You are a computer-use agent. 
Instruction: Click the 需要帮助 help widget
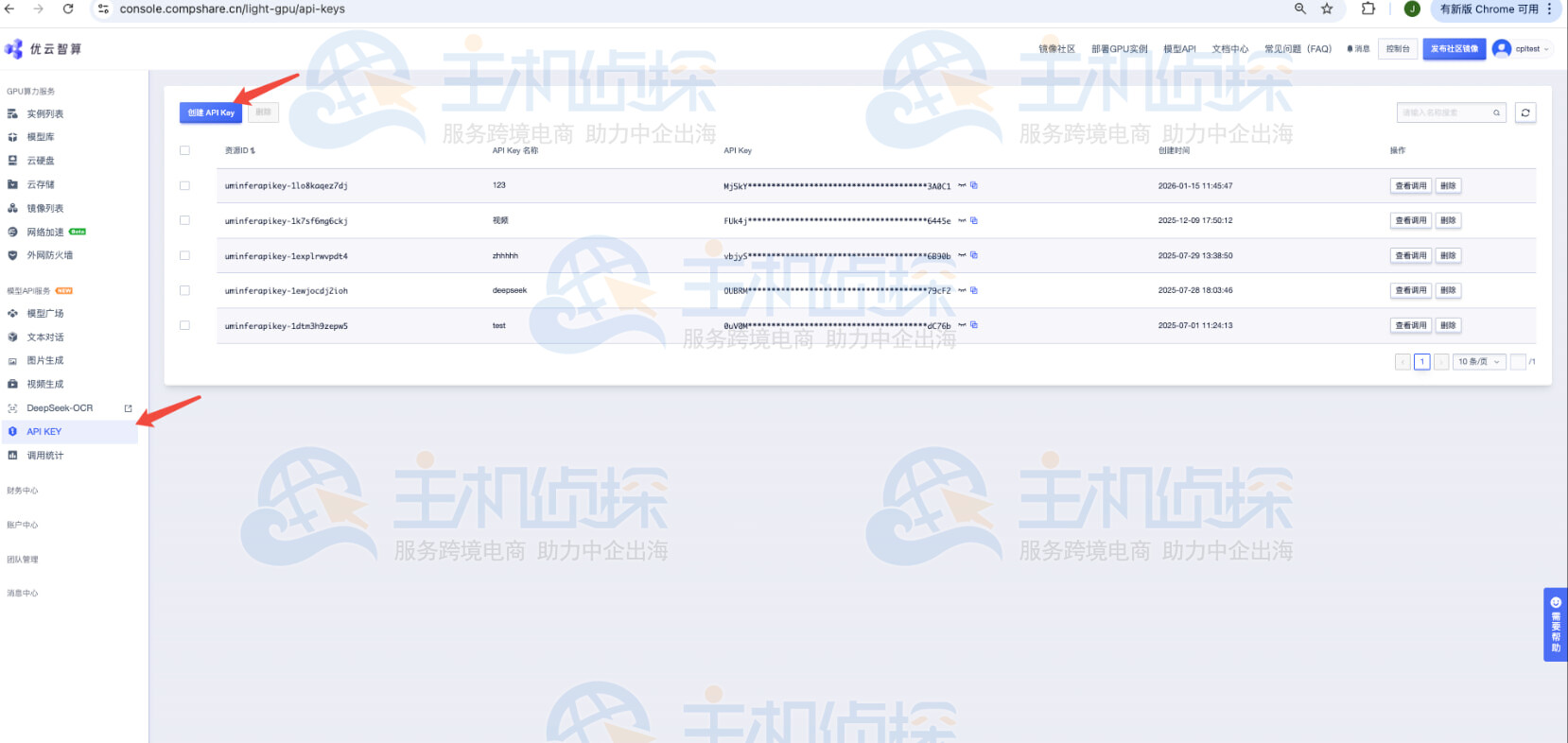coord(1556,625)
